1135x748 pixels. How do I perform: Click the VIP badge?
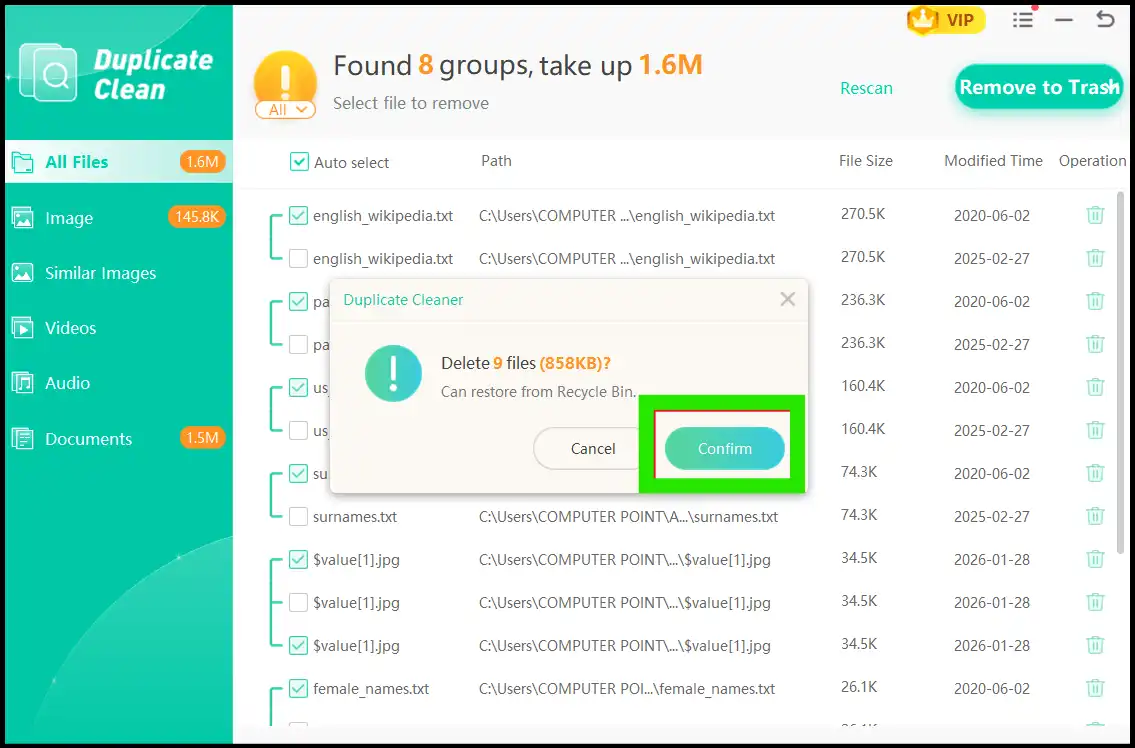[944, 19]
